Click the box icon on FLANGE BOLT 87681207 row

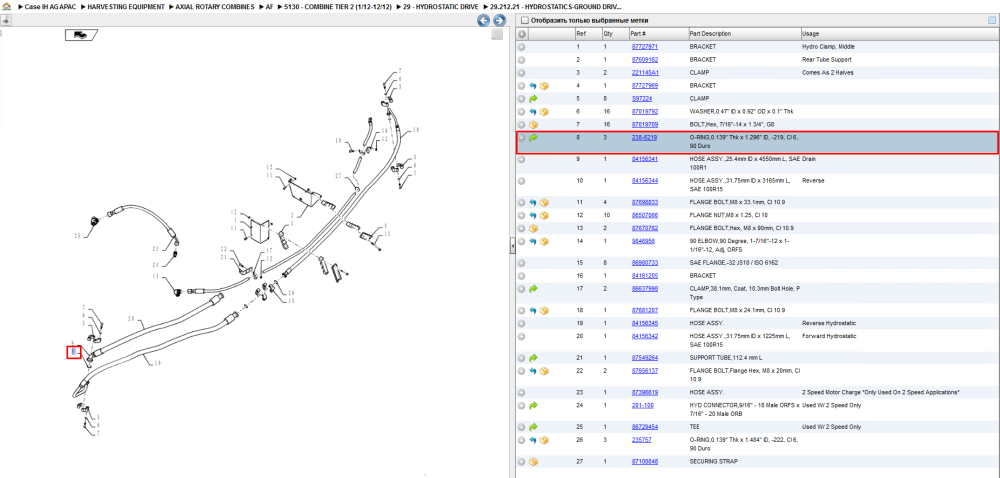pyautogui.click(x=544, y=310)
